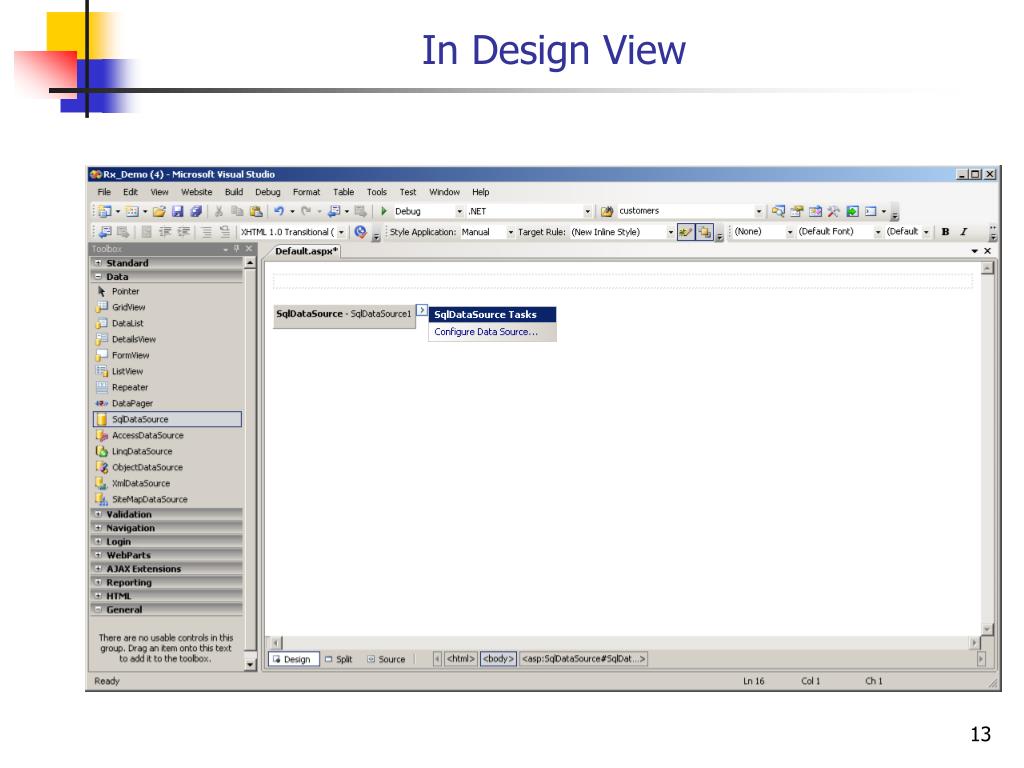The height and width of the screenshot is (768, 1024).
Task: Collapse SqlDataSource smart tag arrow
Action: coord(422,310)
